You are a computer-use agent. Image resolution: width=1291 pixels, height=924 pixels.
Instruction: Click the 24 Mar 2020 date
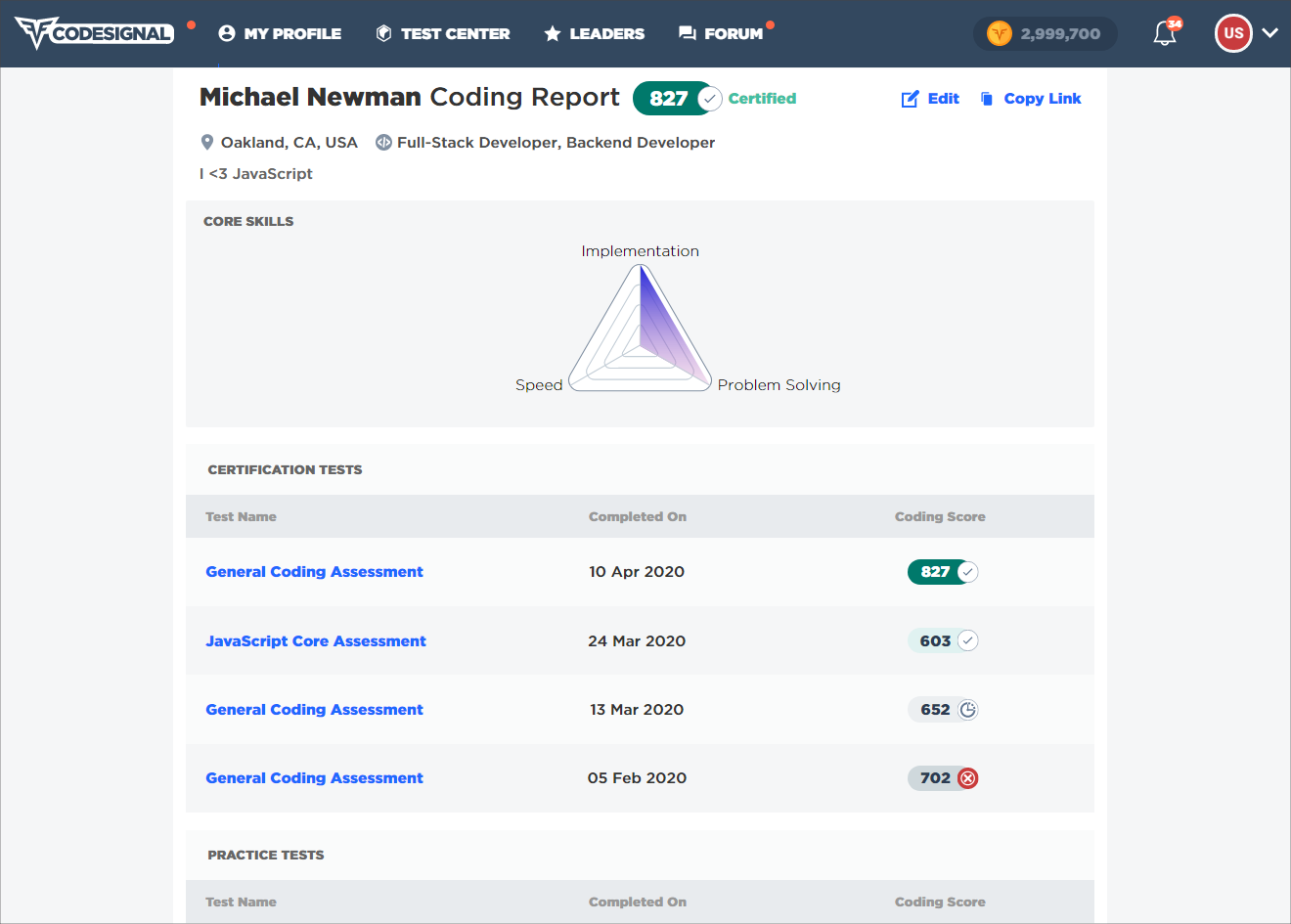coord(637,641)
